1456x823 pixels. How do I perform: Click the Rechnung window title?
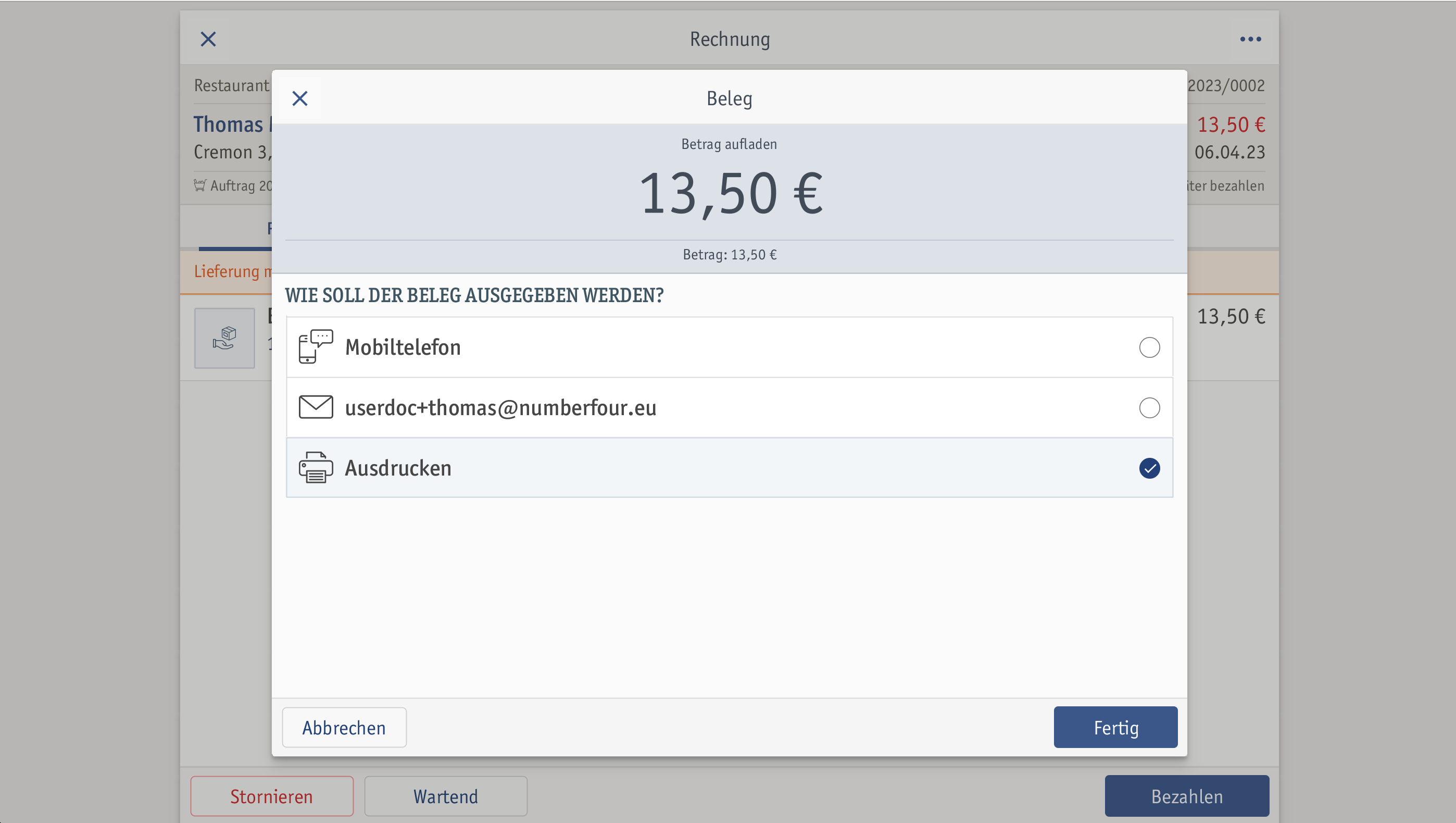(730, 39)
